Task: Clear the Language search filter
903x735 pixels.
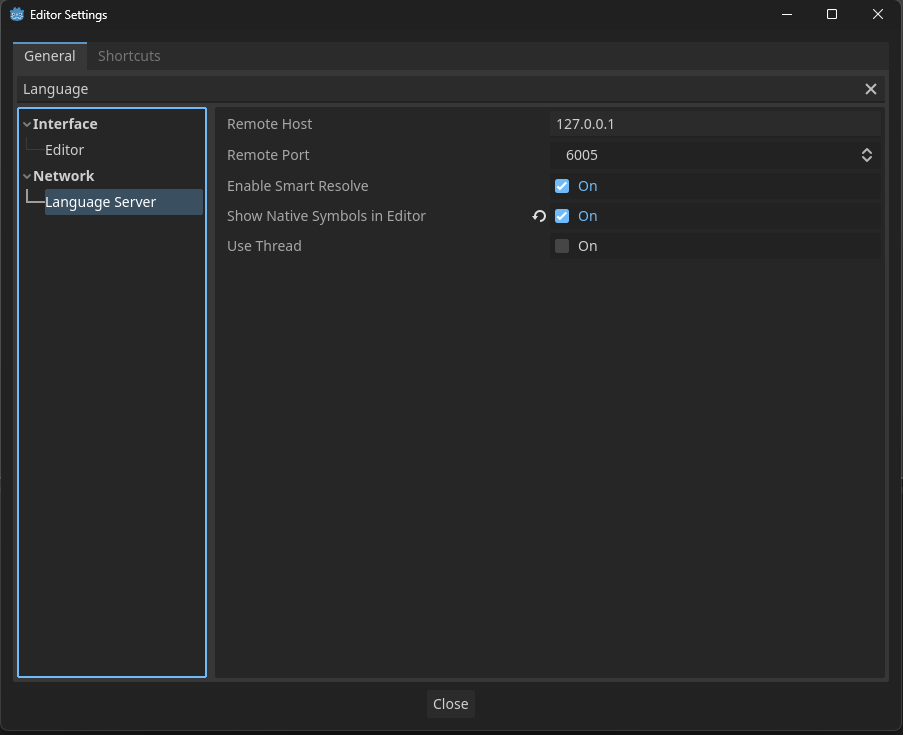Action: click(870, 89)
